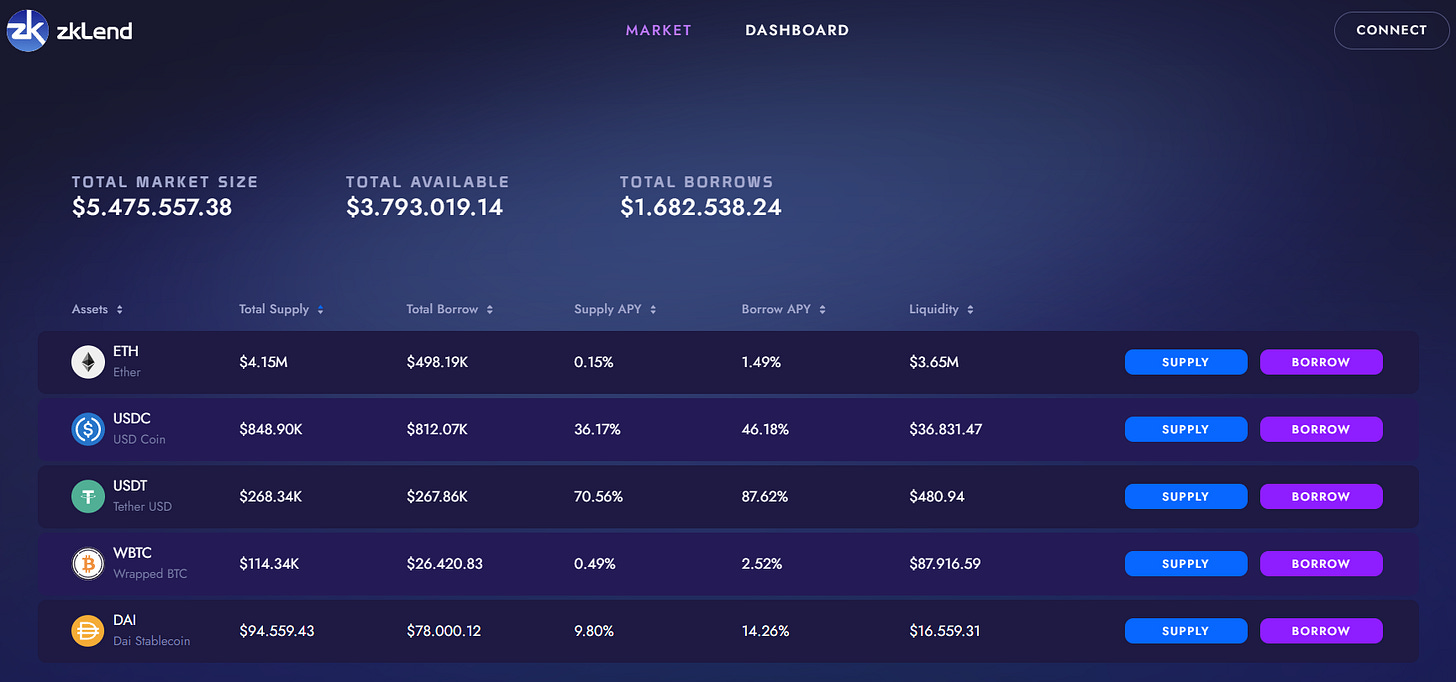
Task: Sort by Supply APY column arrows
Action: pos(653,310)
